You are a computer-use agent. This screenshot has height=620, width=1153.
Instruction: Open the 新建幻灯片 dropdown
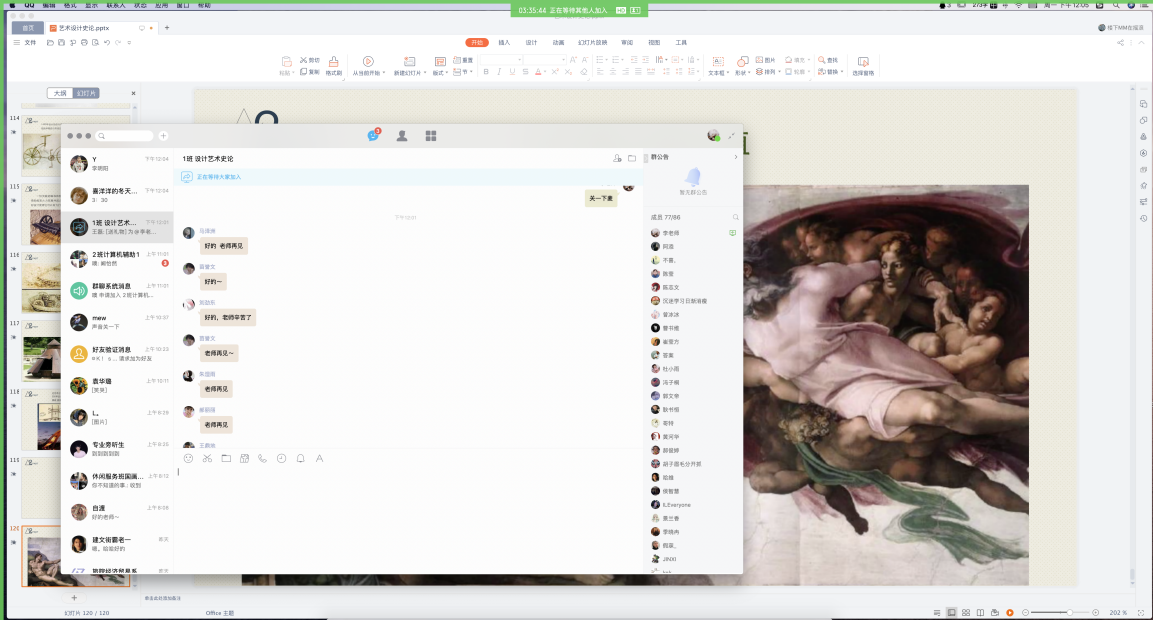(408, 73)
